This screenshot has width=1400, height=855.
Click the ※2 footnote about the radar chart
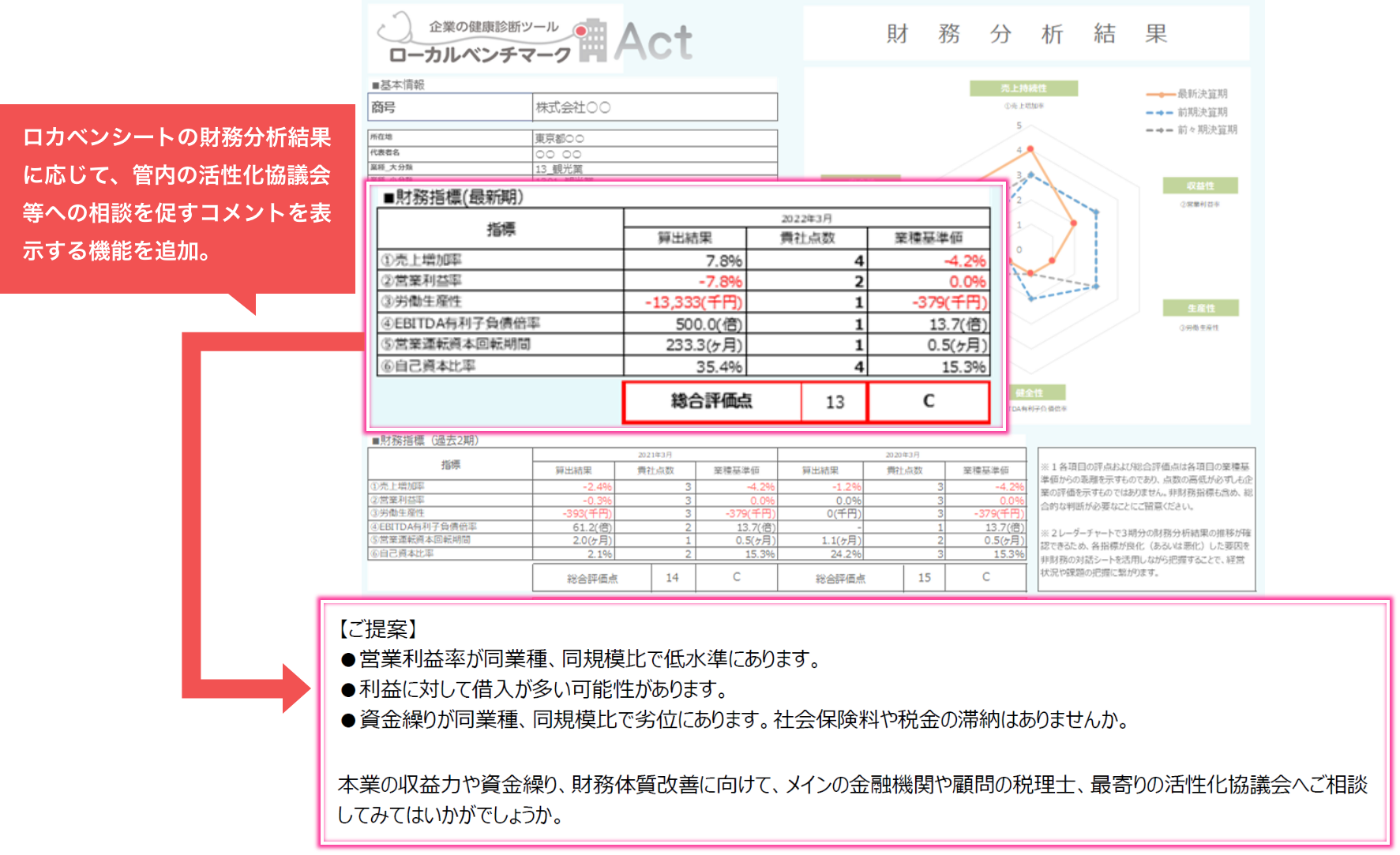(1146, 553)
